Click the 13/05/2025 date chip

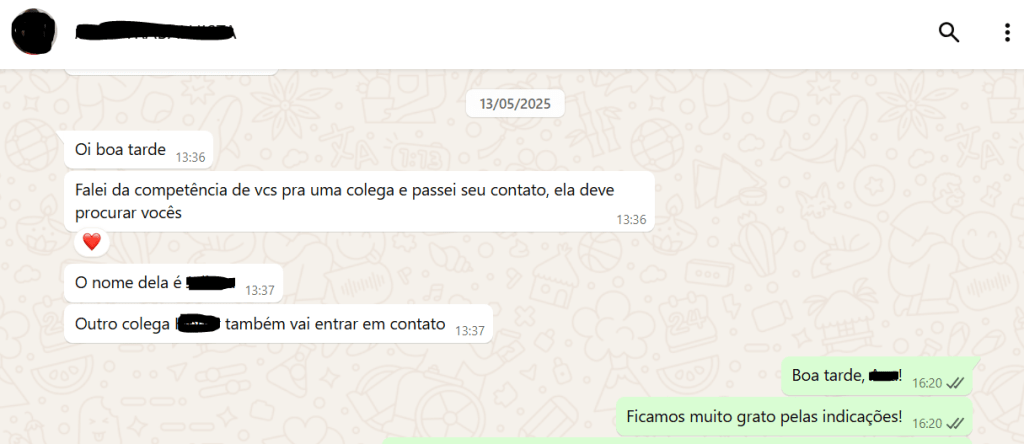point(515,104)
